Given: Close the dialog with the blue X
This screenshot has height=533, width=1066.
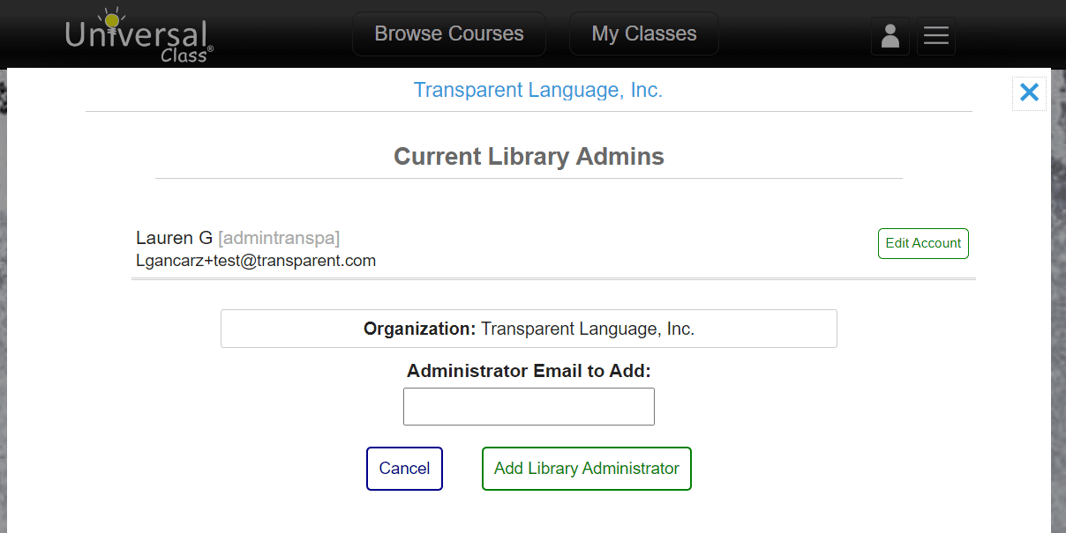Looking at the screenshot, I should coord(1029,93).
